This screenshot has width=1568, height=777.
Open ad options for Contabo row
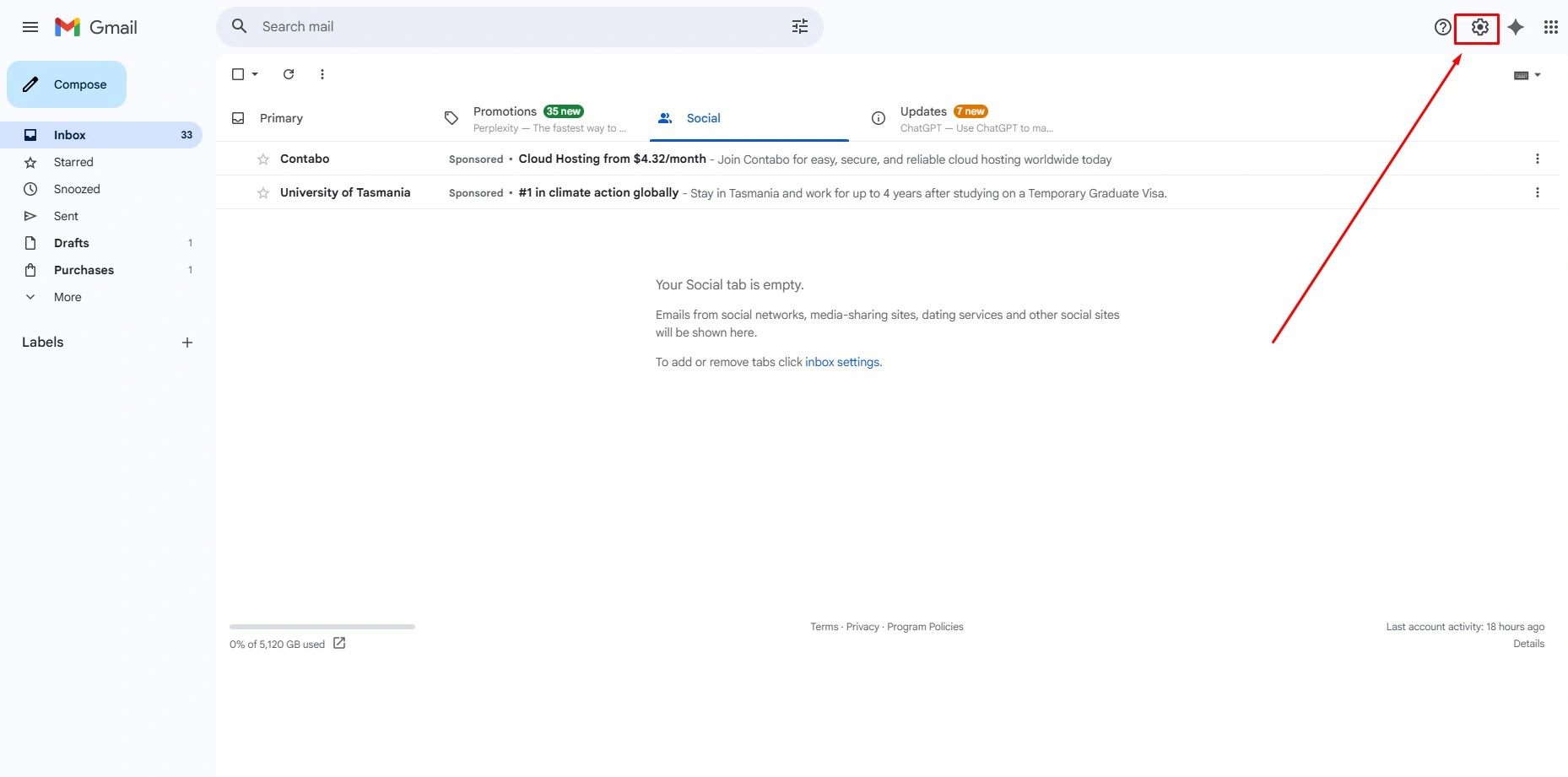click(x=1538, y=159)
